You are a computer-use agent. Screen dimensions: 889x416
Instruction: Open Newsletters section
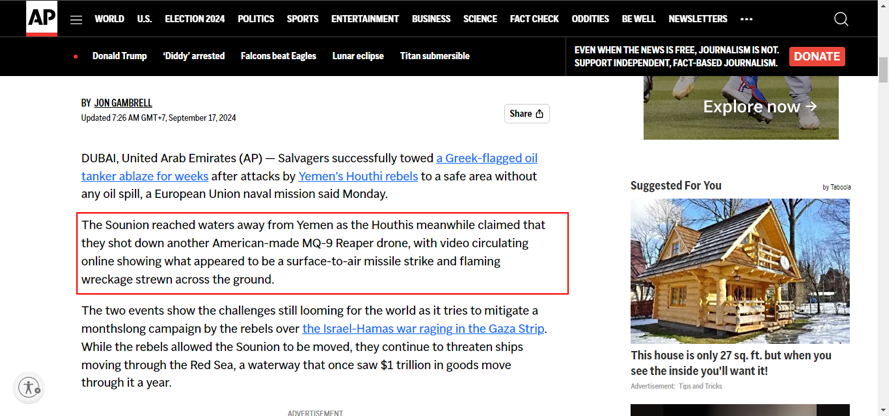tap(698, 19)
